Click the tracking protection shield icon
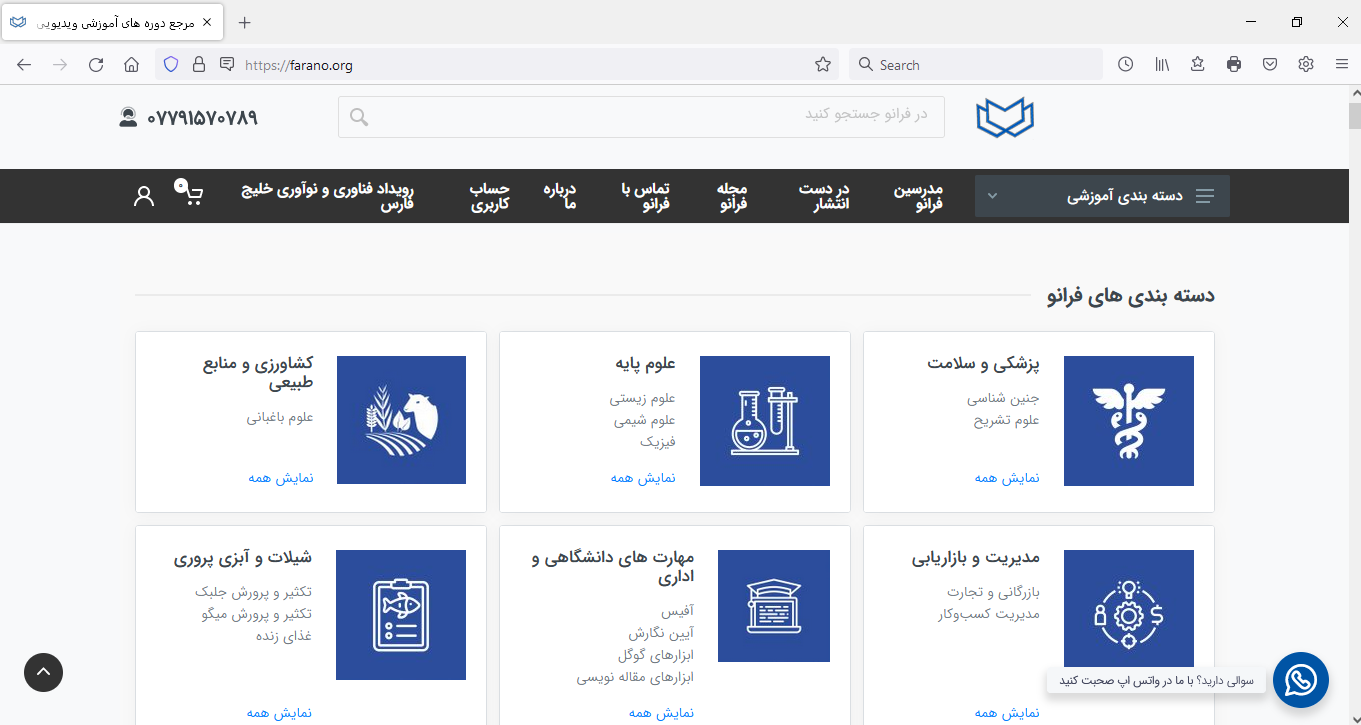1361x725 pixels. (x=171, y=65)
